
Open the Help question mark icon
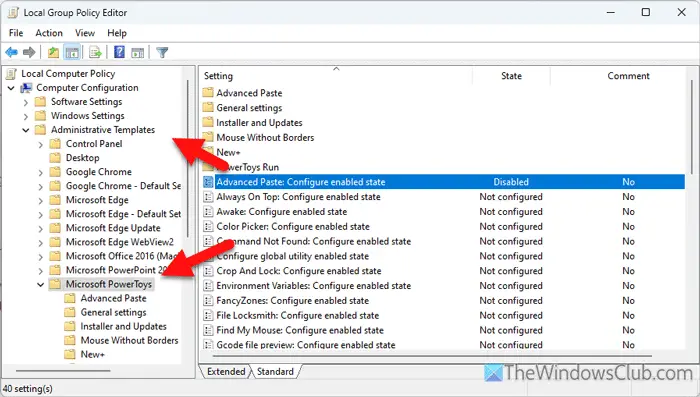coord(119,52)
